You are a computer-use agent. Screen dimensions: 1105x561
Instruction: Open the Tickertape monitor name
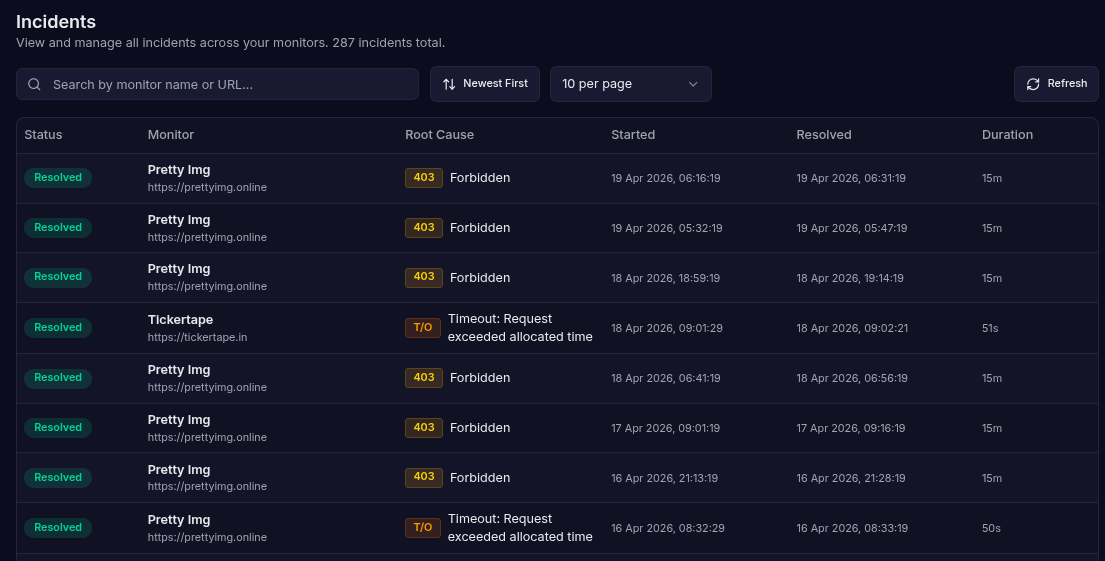(180, 320)
